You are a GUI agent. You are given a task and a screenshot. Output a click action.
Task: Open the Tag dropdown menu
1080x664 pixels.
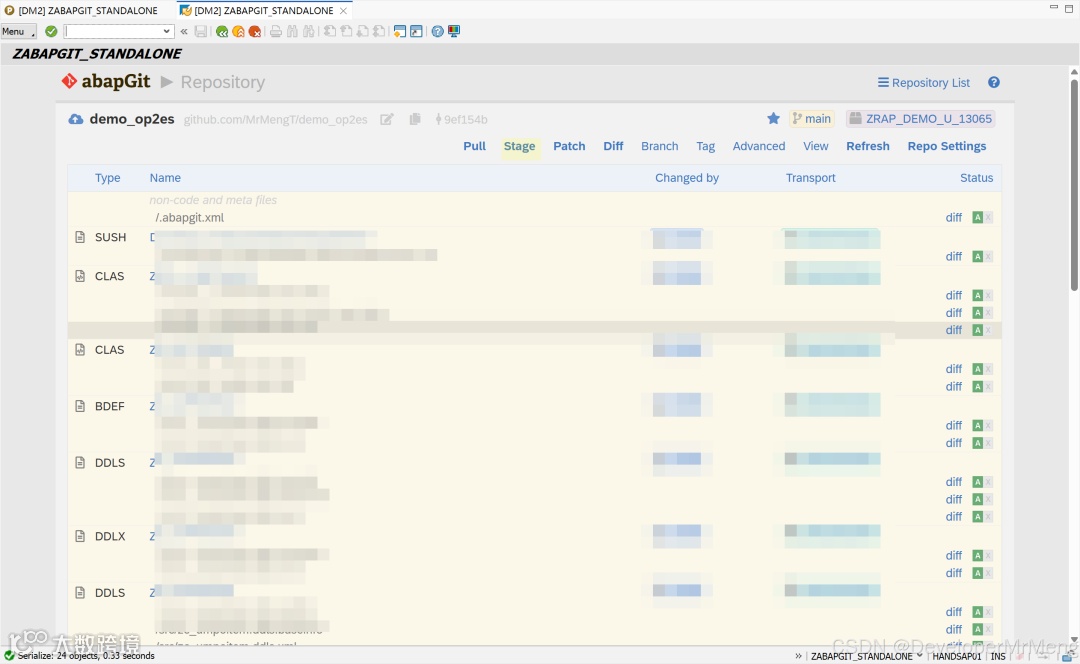705,146
